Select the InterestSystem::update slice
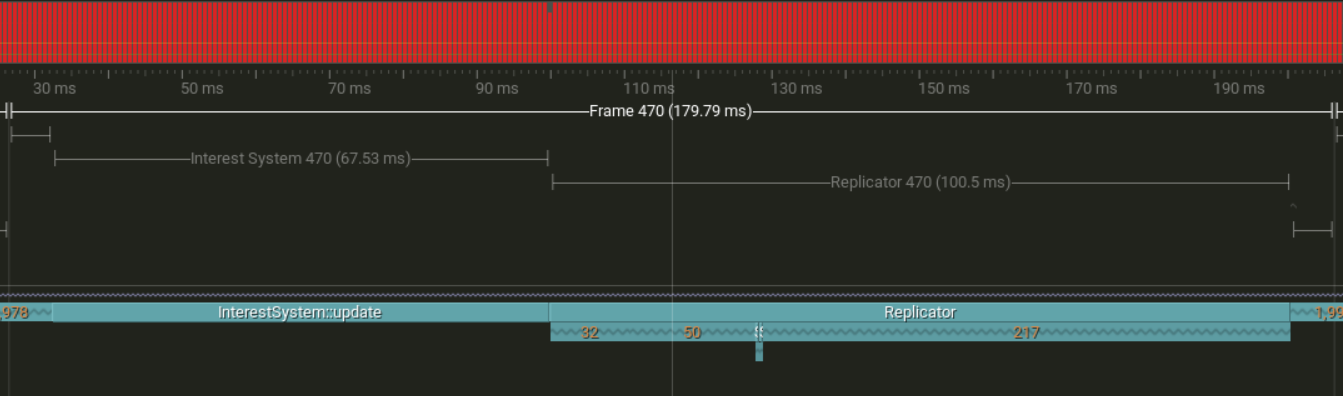This screenshot has width=1343, height=396. coord(300,312)
